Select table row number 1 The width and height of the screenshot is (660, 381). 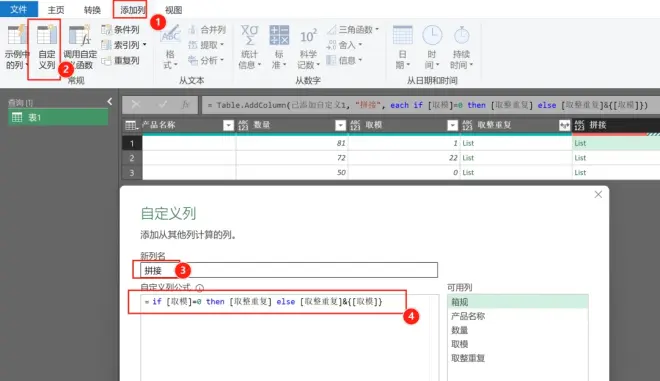coord(132,144)
